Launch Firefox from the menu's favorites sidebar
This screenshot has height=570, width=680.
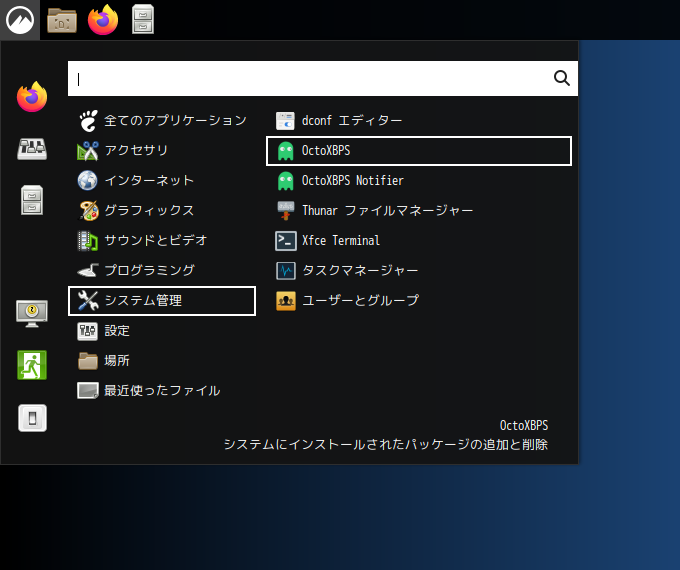(x=32, y=97)
